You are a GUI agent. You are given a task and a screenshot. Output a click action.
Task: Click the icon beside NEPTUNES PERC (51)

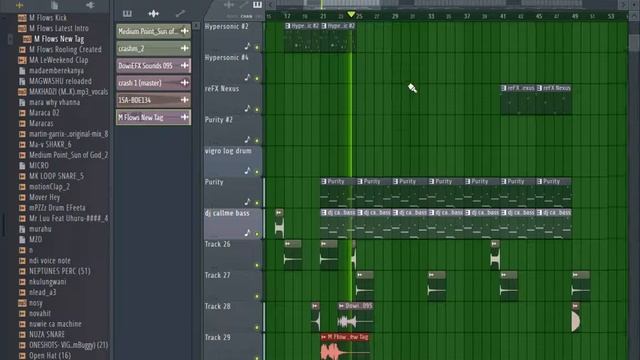point(22,271)
